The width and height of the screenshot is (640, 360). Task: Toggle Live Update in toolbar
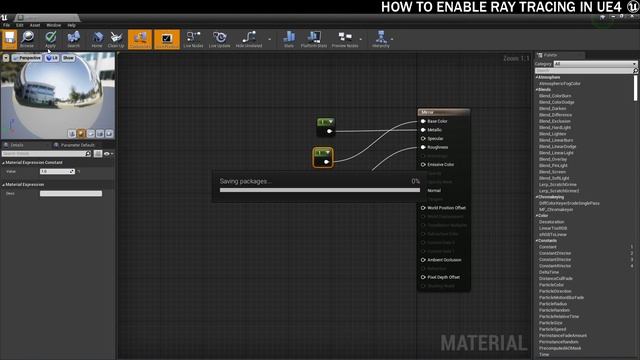point(220,39)
